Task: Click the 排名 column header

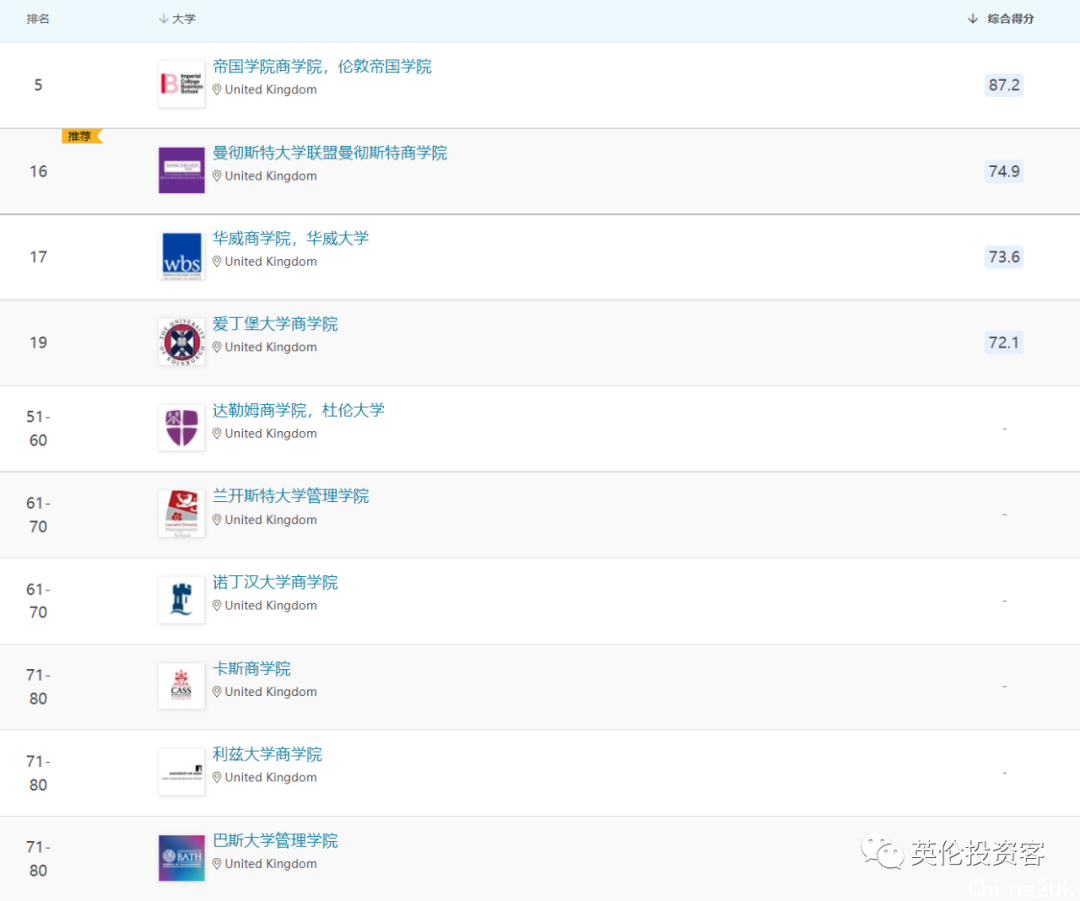Action: point(38,19)
